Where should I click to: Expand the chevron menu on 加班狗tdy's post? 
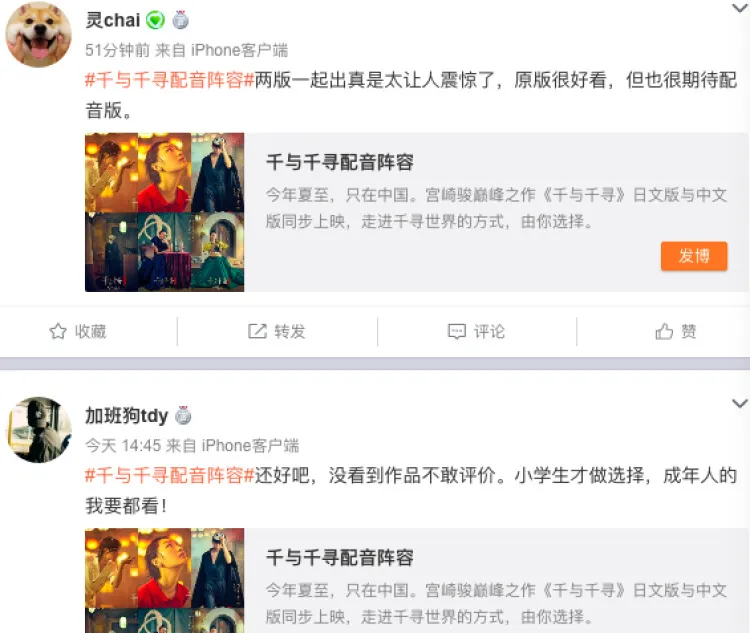click(x=739, y=403)
